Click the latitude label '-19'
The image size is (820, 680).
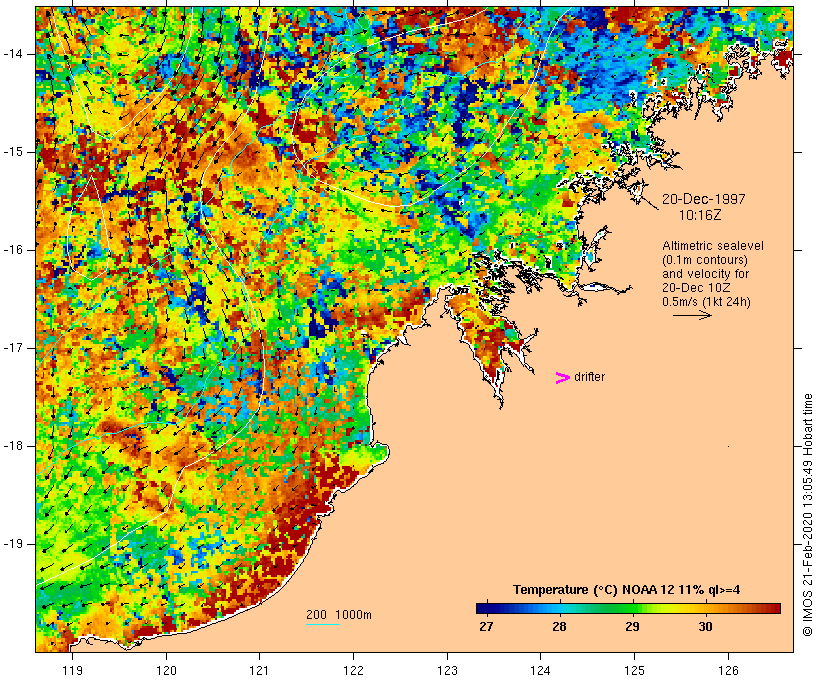point(12,544)
